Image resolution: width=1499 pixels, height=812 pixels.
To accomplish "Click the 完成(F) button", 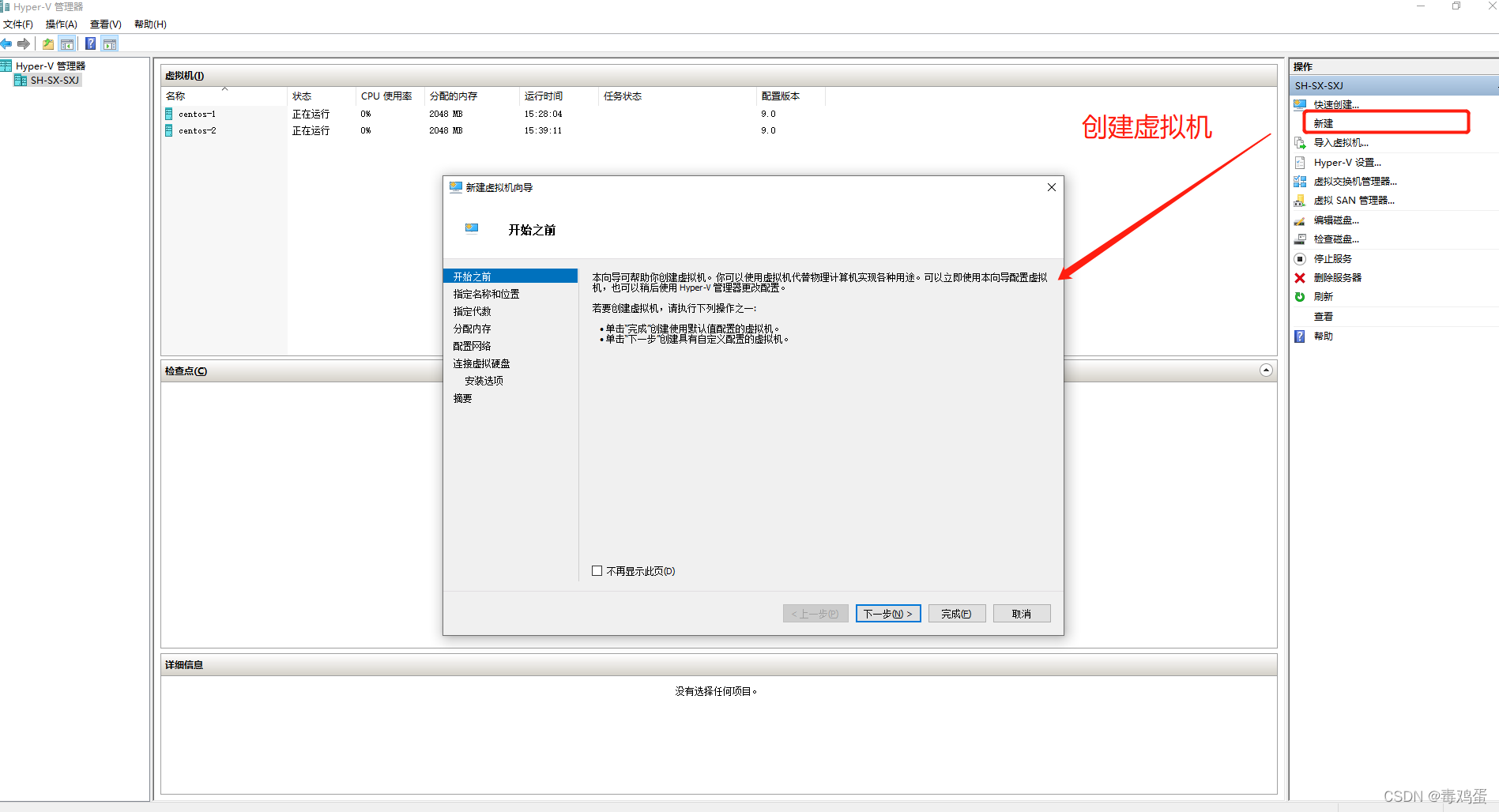I will point(957,614).
